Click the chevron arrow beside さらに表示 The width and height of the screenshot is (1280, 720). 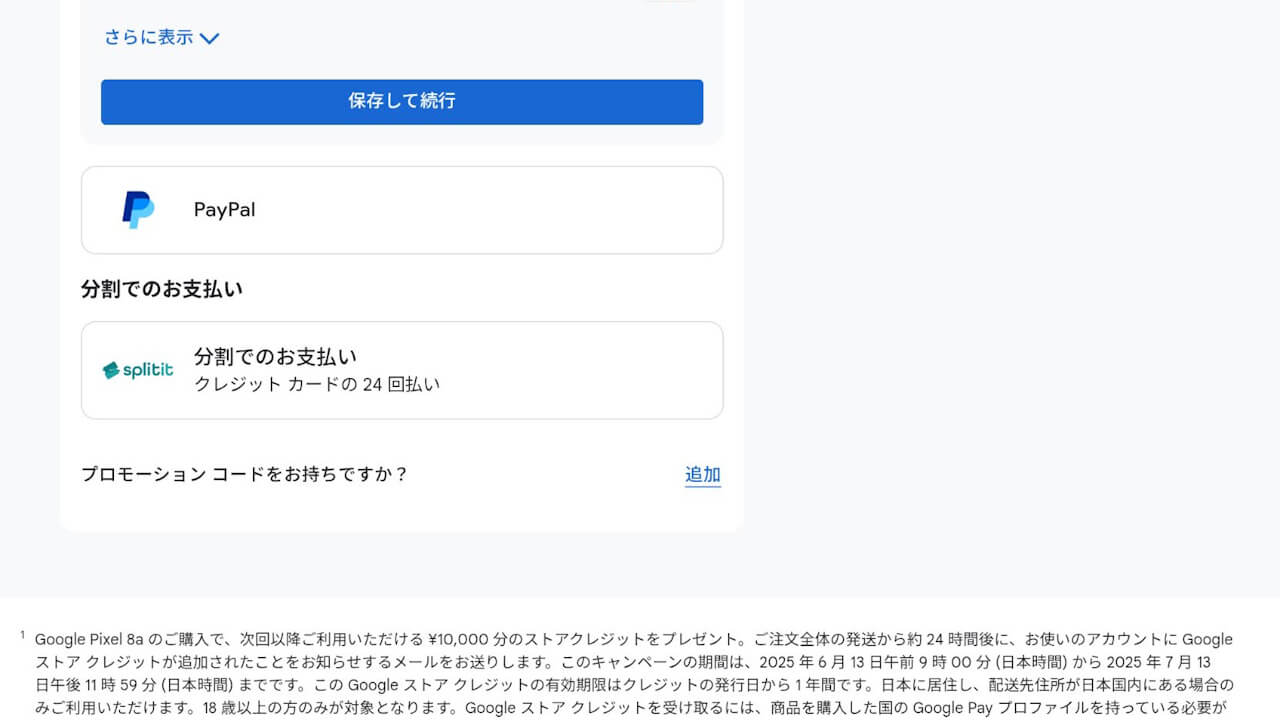tap(209, 39)
